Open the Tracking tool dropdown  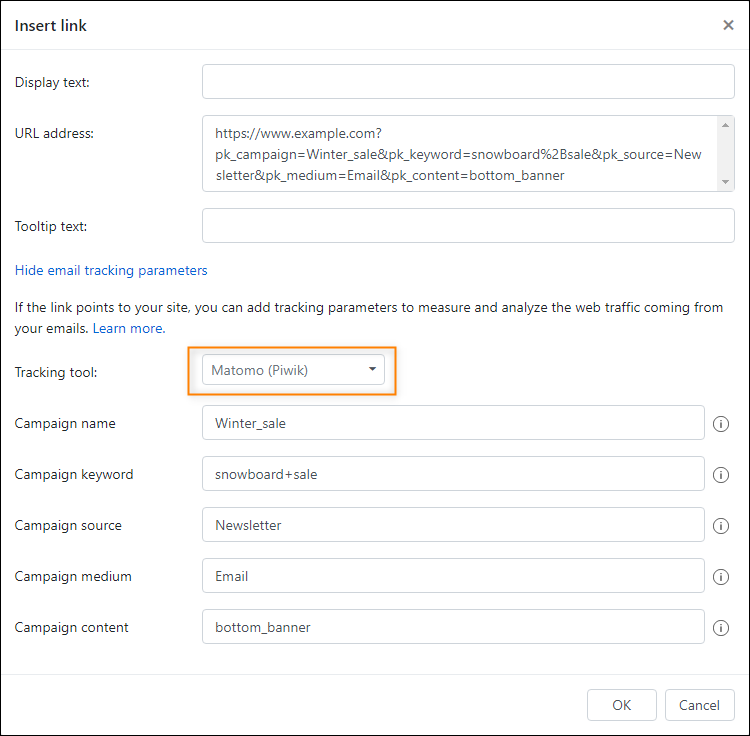293,370
